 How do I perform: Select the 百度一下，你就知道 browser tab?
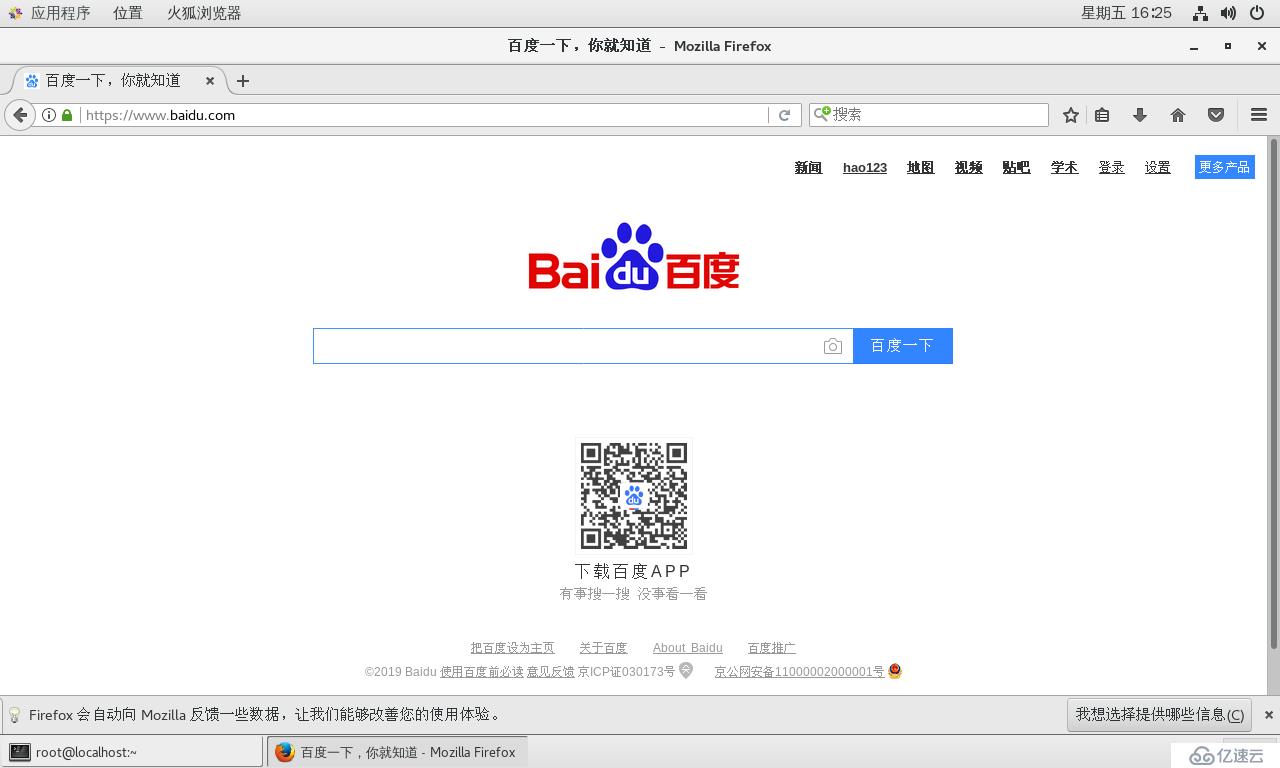(x=118, y=81)
